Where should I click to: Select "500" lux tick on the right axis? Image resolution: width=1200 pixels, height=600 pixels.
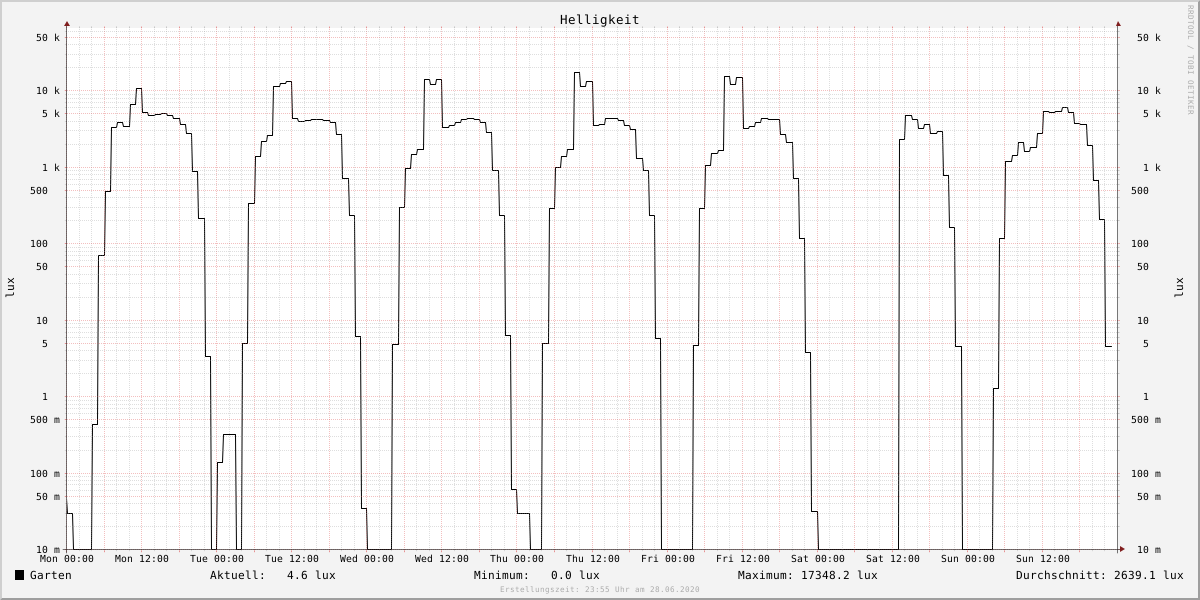1140,191
